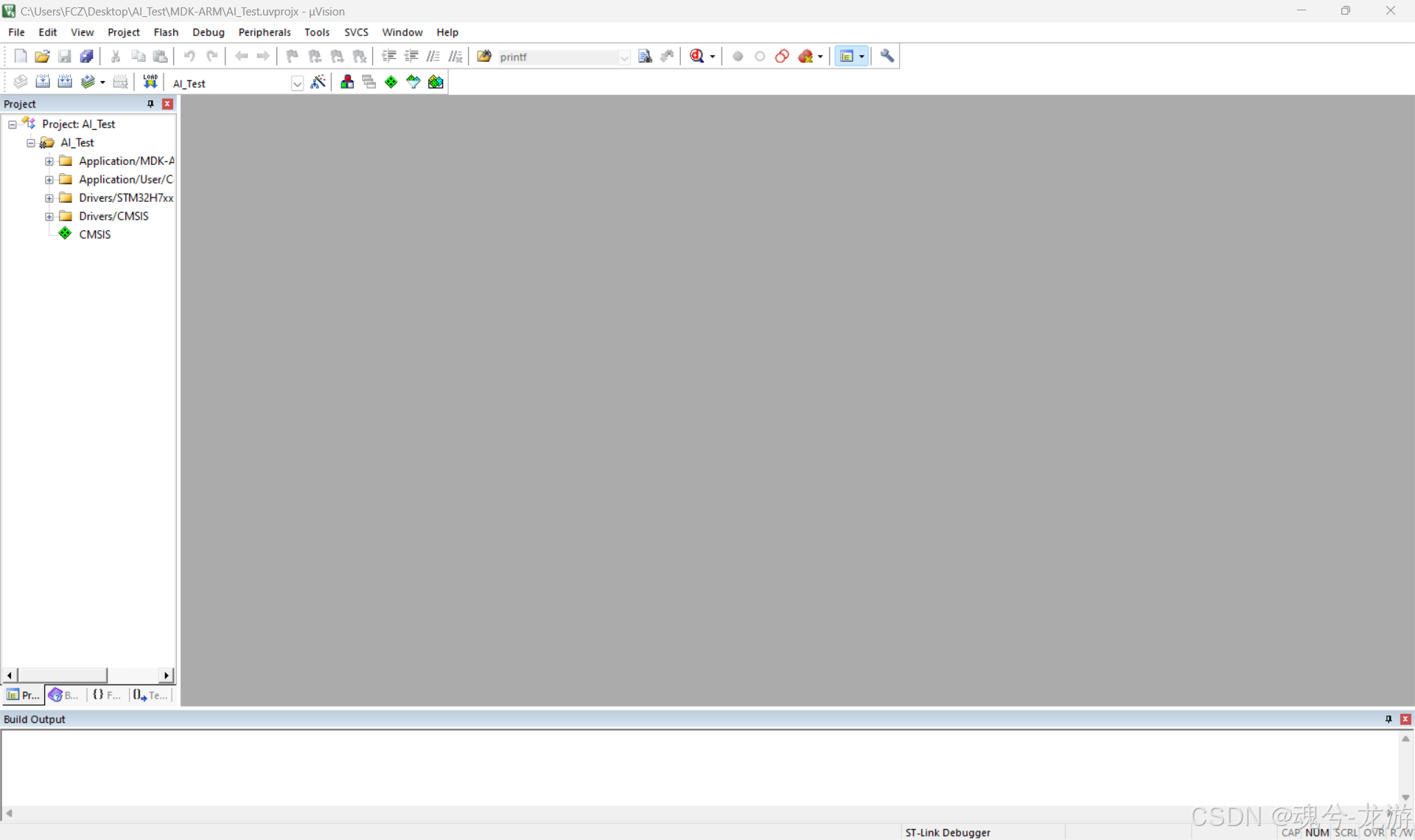Open the AI_Test target dropdown
Viewport: 1415px width, 840px height.
297,83
